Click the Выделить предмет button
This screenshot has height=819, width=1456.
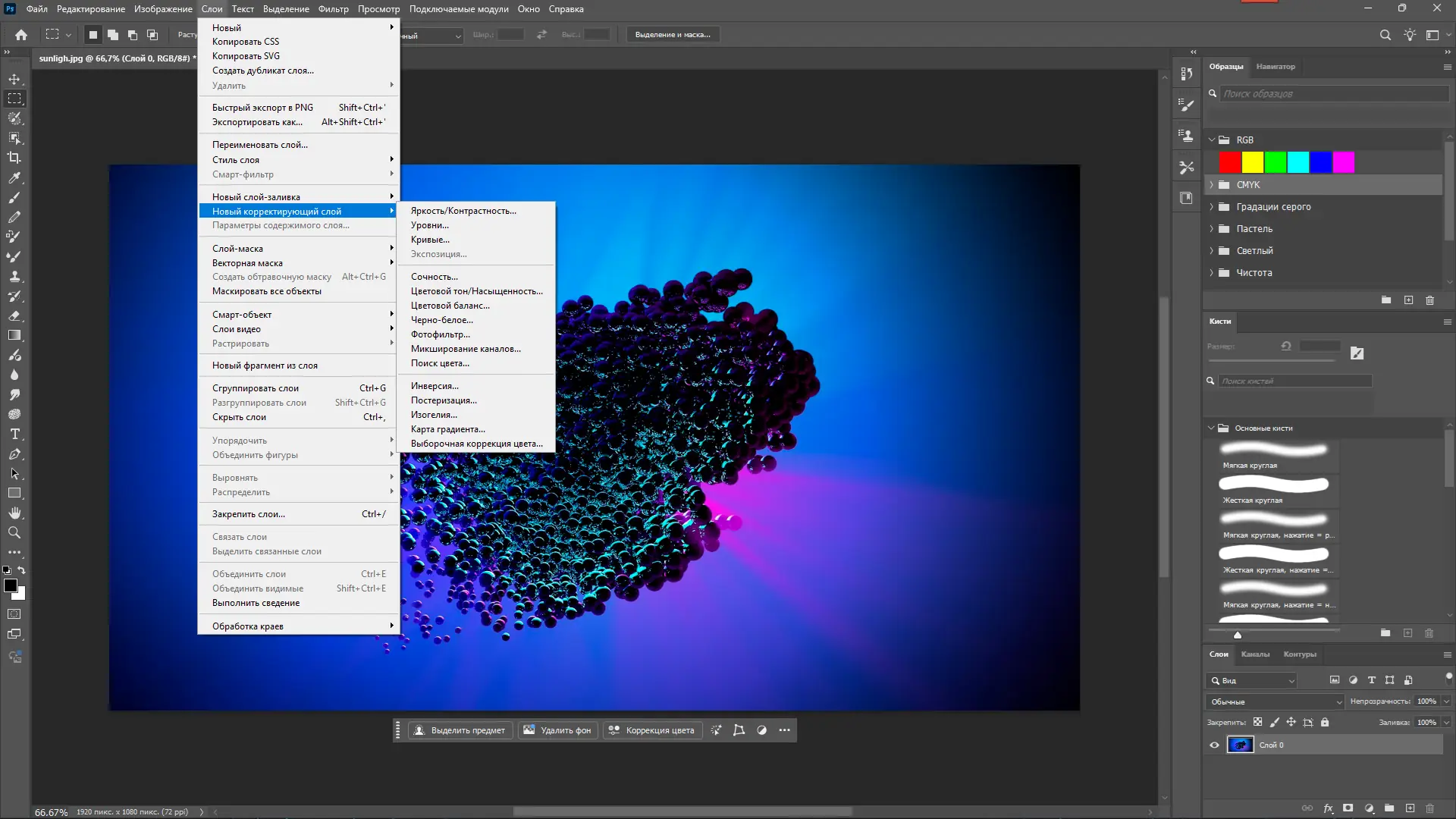[460, 730]
